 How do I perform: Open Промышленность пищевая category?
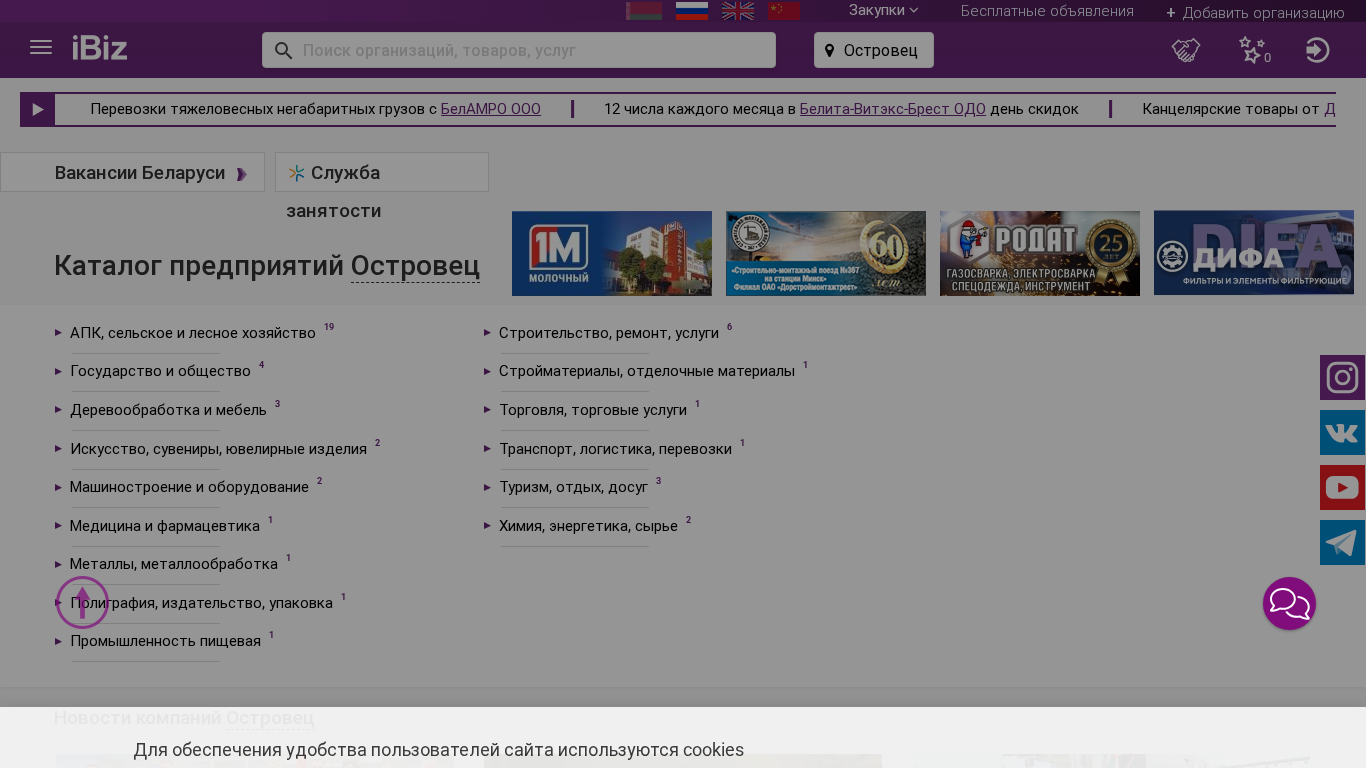(165, 641)
